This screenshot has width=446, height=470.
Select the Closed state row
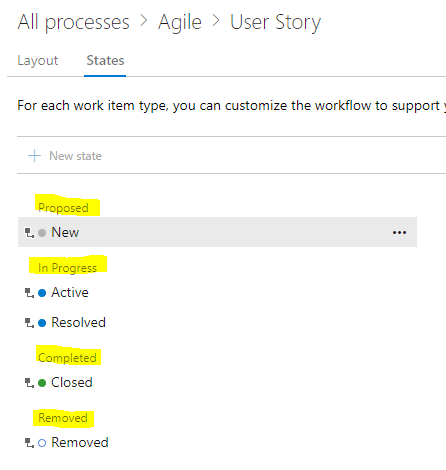(x=217, y=383)
